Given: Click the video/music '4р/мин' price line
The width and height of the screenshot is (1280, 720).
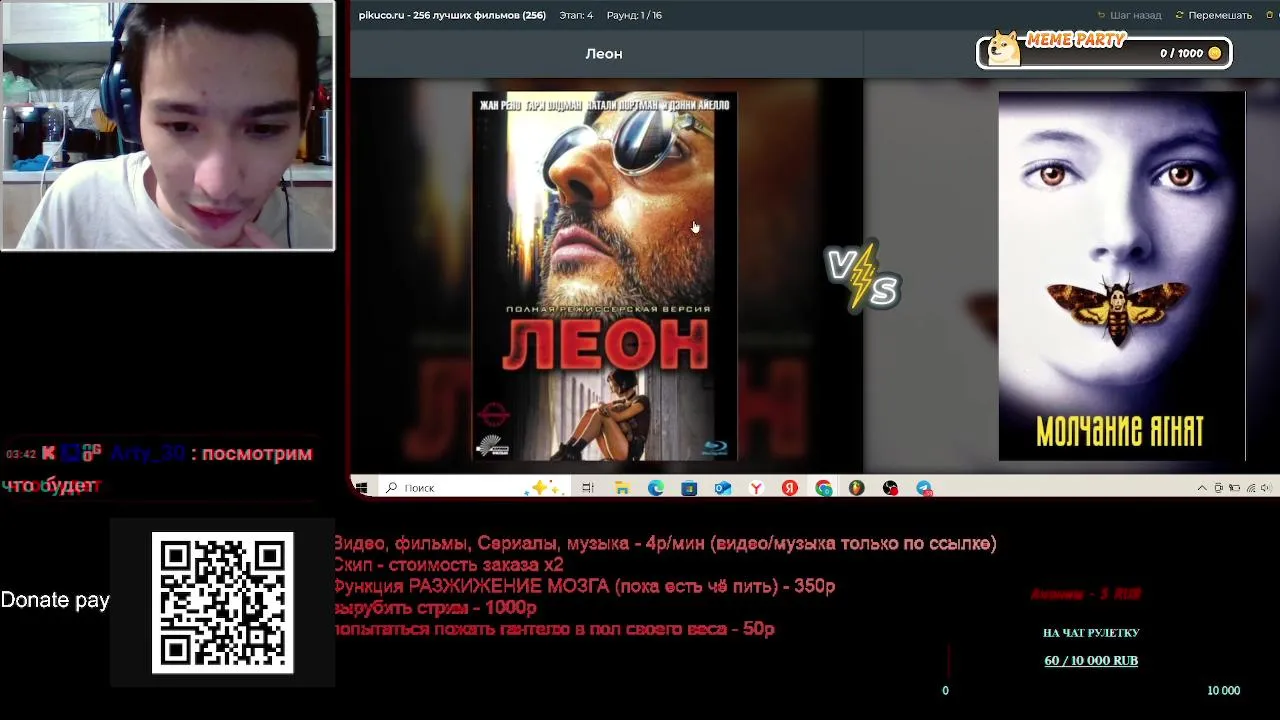Looking at the screenshot, I should (665, 544).
